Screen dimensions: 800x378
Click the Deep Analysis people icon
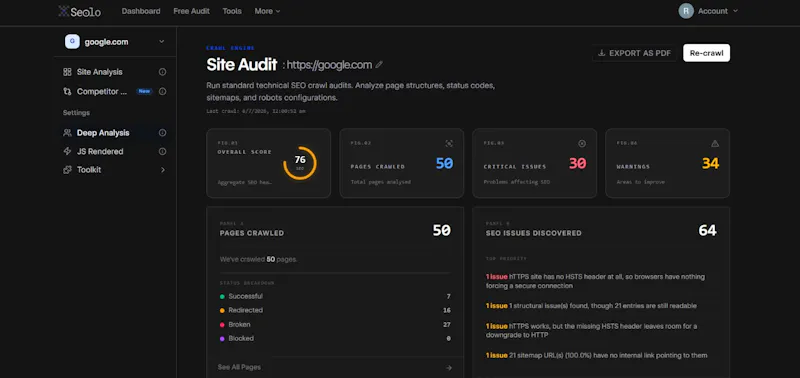(x=67, y=133)
